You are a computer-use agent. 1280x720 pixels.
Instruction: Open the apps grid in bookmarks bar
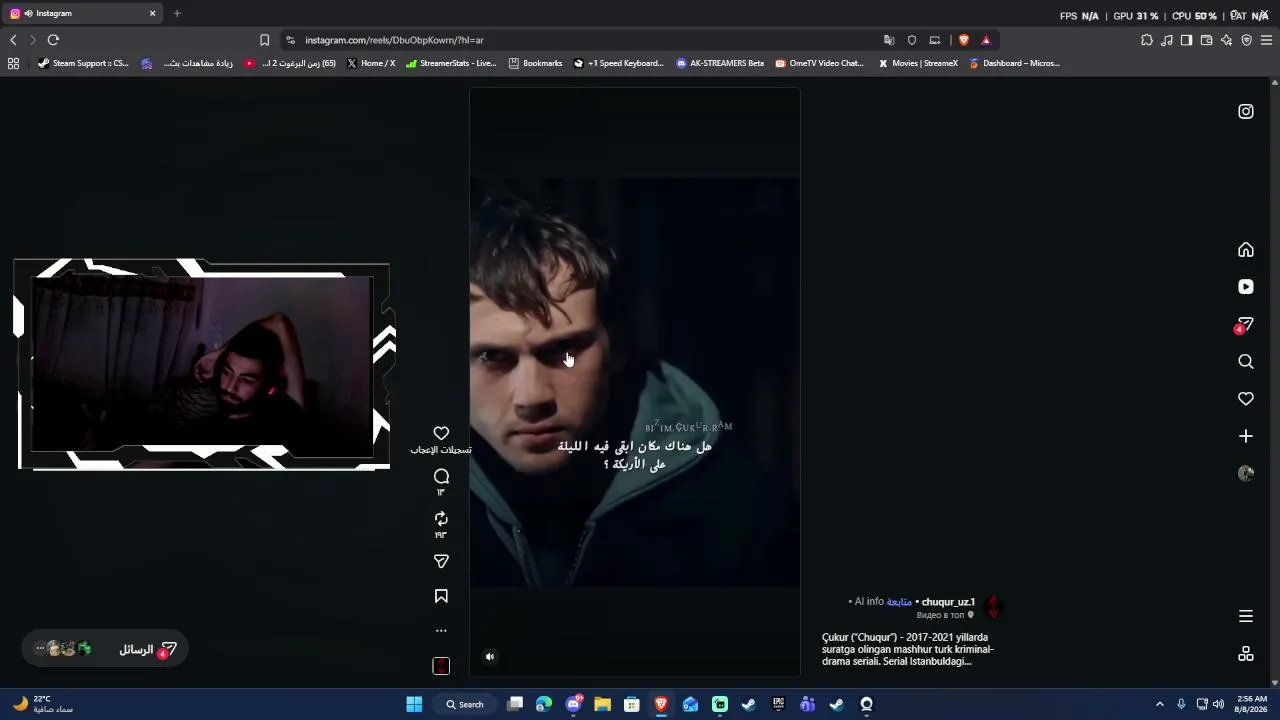pyautogui.click(x=13, y=63)
